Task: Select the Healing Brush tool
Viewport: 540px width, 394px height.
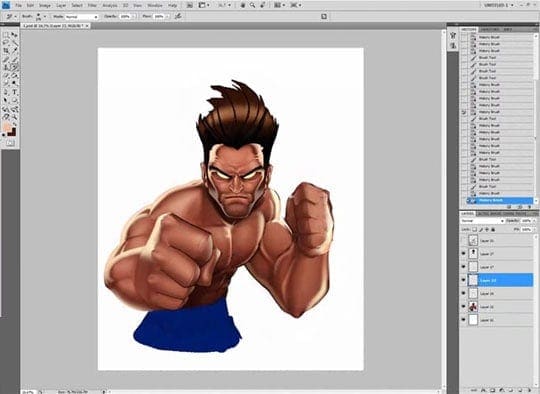Action: (6, 59)
